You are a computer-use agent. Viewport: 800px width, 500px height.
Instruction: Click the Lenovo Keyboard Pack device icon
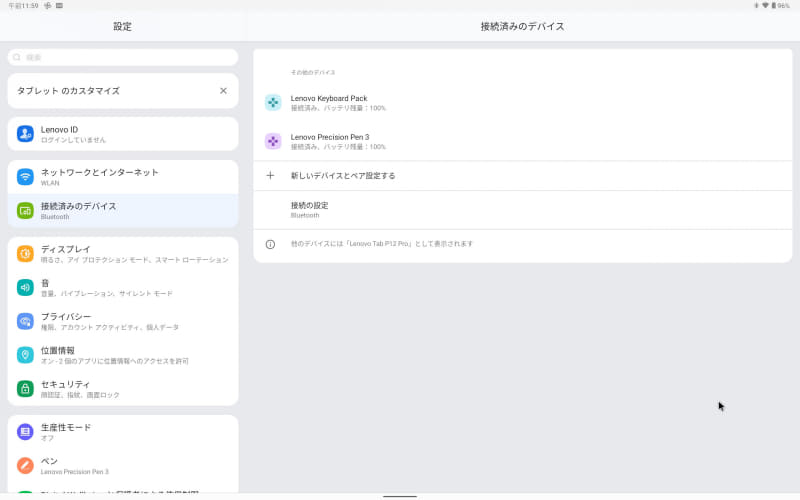[273, 102]
